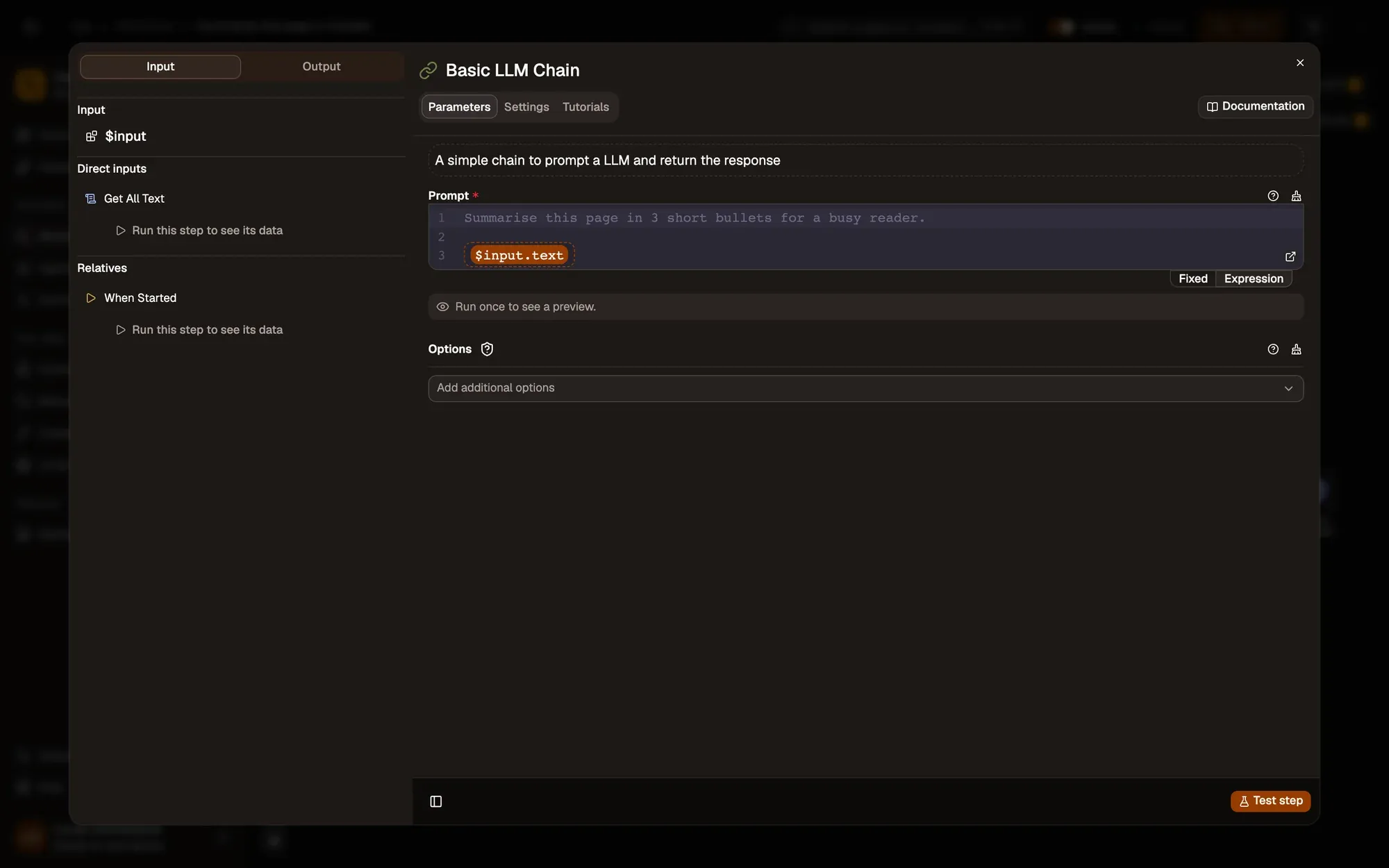This screenshot has height=868, width=1389.
Task: Switch to the Output tab
Action: click(x=322, y=67)
